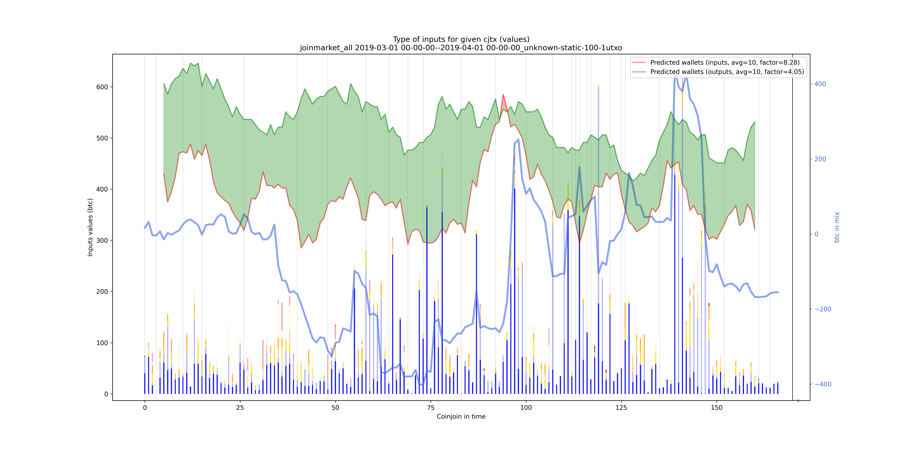
Task: Click the red line sample in the legend
Action: coord(639,62)
